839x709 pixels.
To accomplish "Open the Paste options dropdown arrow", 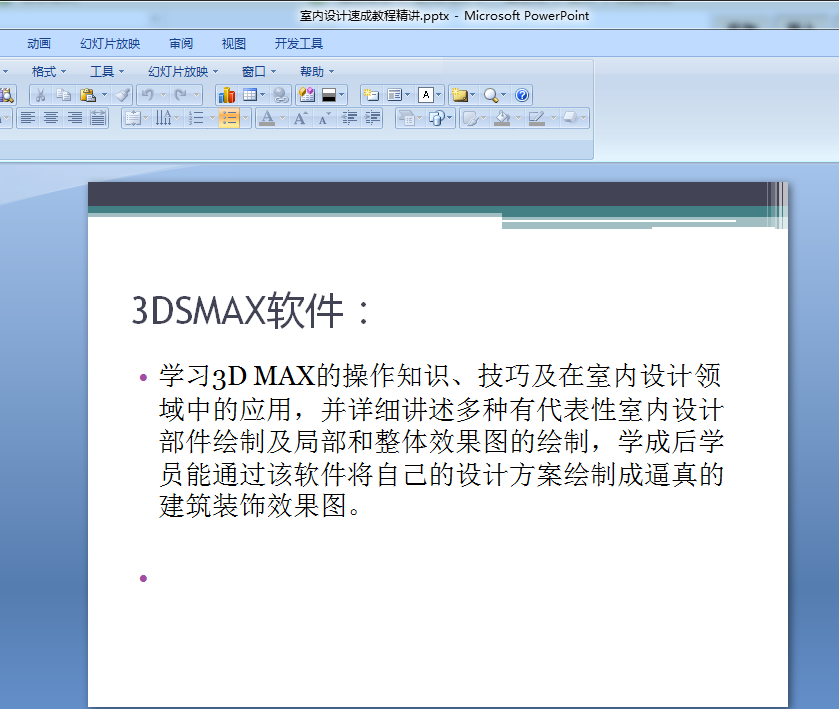I will pos(104,95).
